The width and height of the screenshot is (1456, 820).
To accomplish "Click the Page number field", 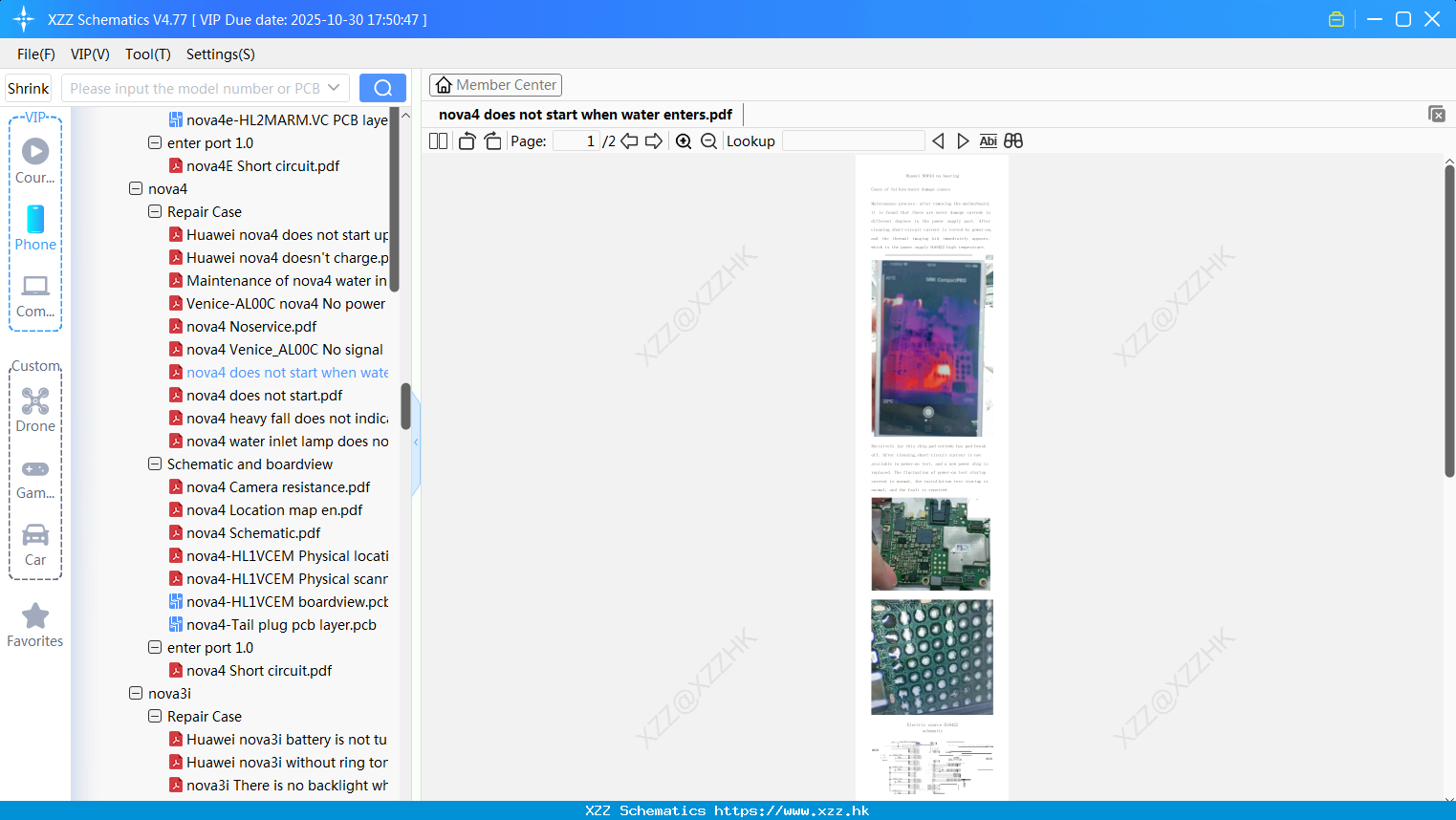I will click(x=576, y=140).
